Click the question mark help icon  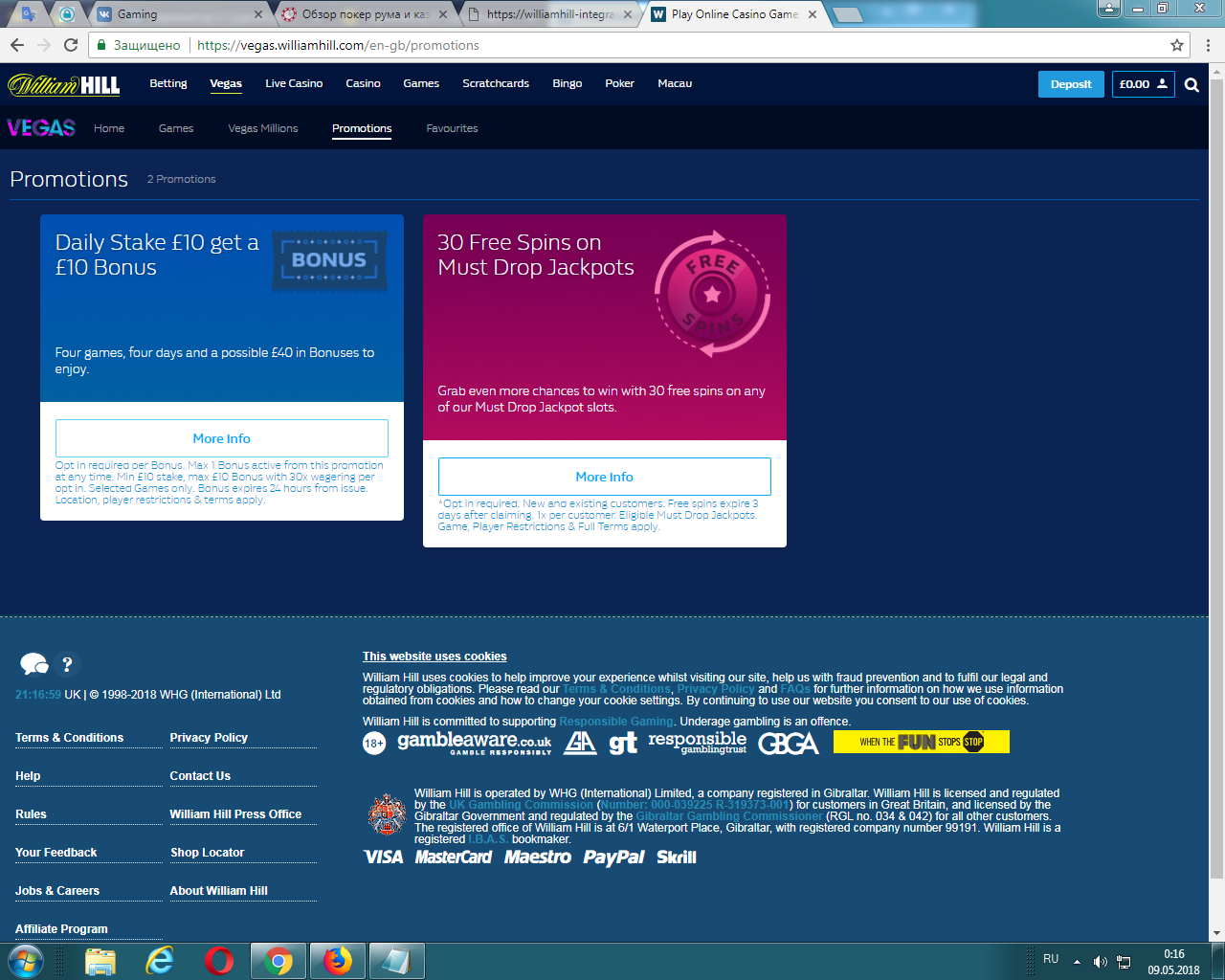[67, 663]
